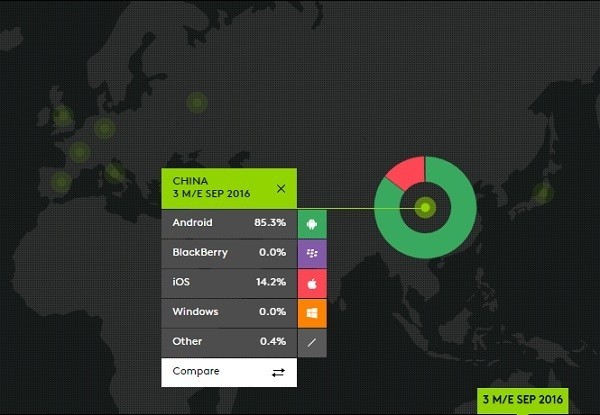The width and height of the screenshot is (600, 415).
Task: Open the Compare option
Action: pyautogui.click(x=196, y=372)
